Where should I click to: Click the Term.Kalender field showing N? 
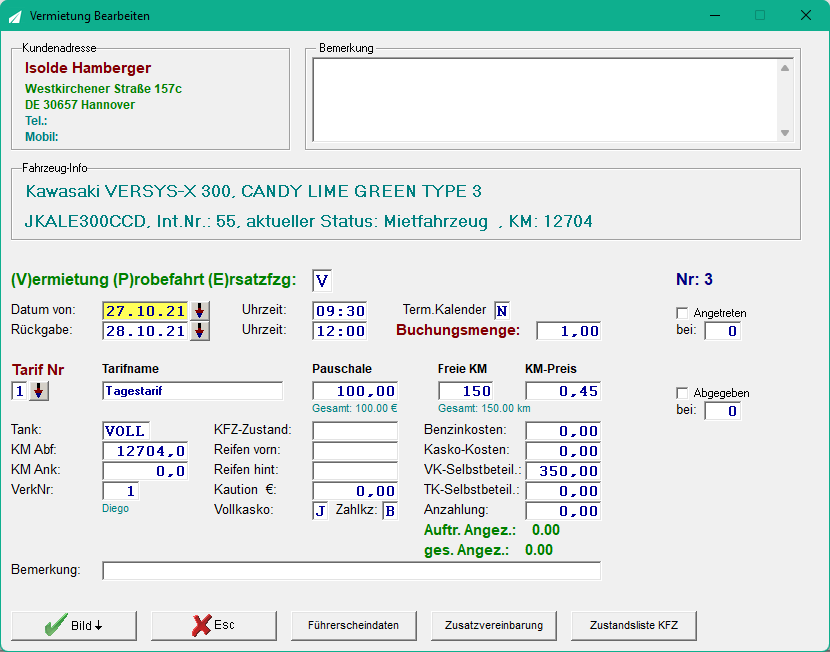tap(502, 311)
